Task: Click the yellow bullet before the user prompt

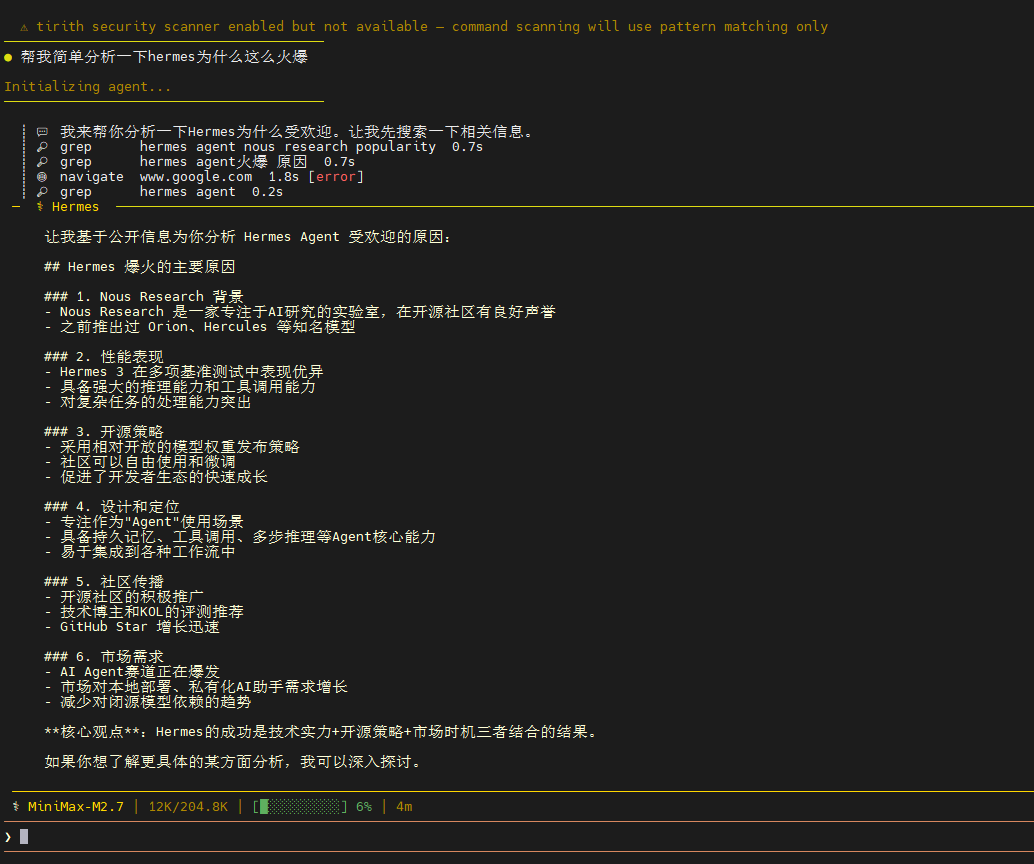Action: tap(8, 57)
